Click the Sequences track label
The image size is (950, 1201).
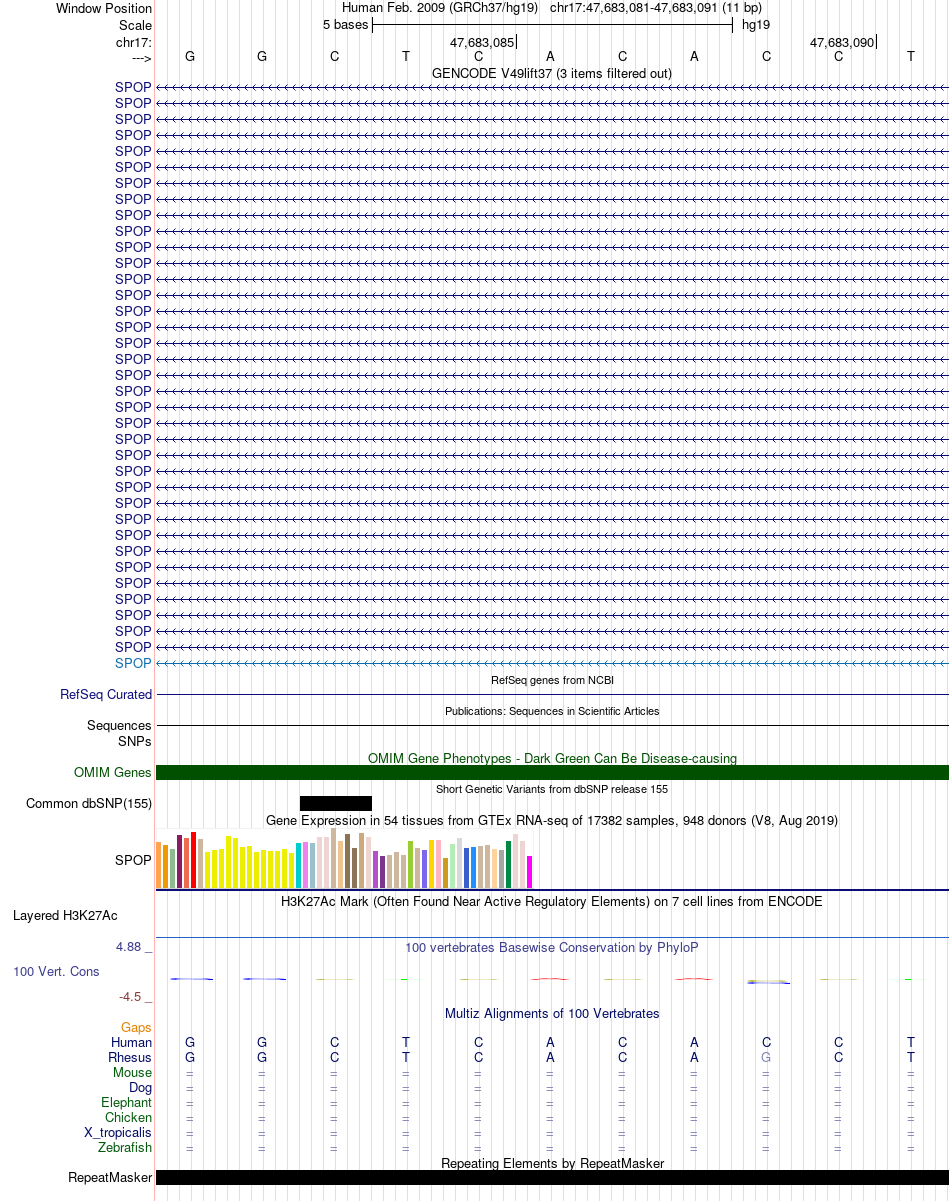pyautogui.click(x=119, y=725)
